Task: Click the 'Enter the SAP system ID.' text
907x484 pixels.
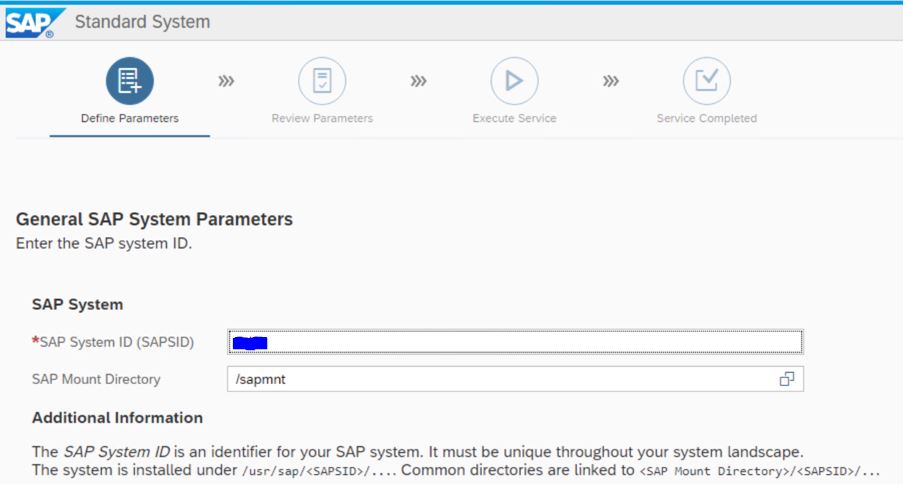Action: [x=104, y=243]
